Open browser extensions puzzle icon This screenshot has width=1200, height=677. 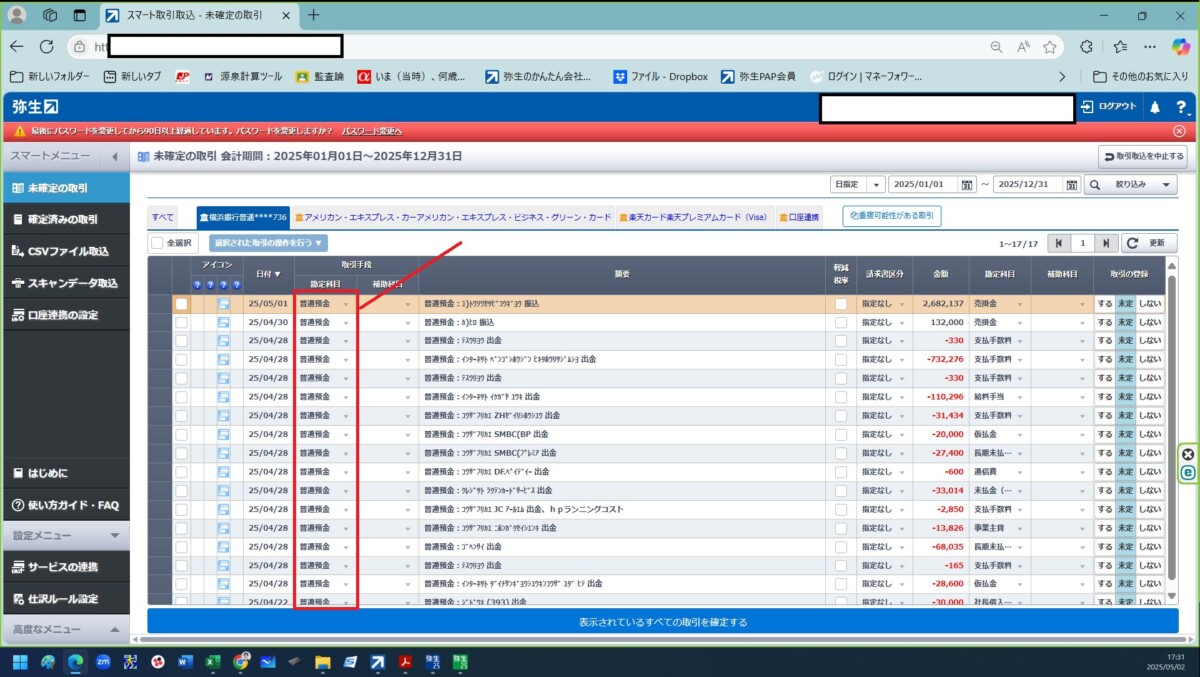pos(1087,46)
